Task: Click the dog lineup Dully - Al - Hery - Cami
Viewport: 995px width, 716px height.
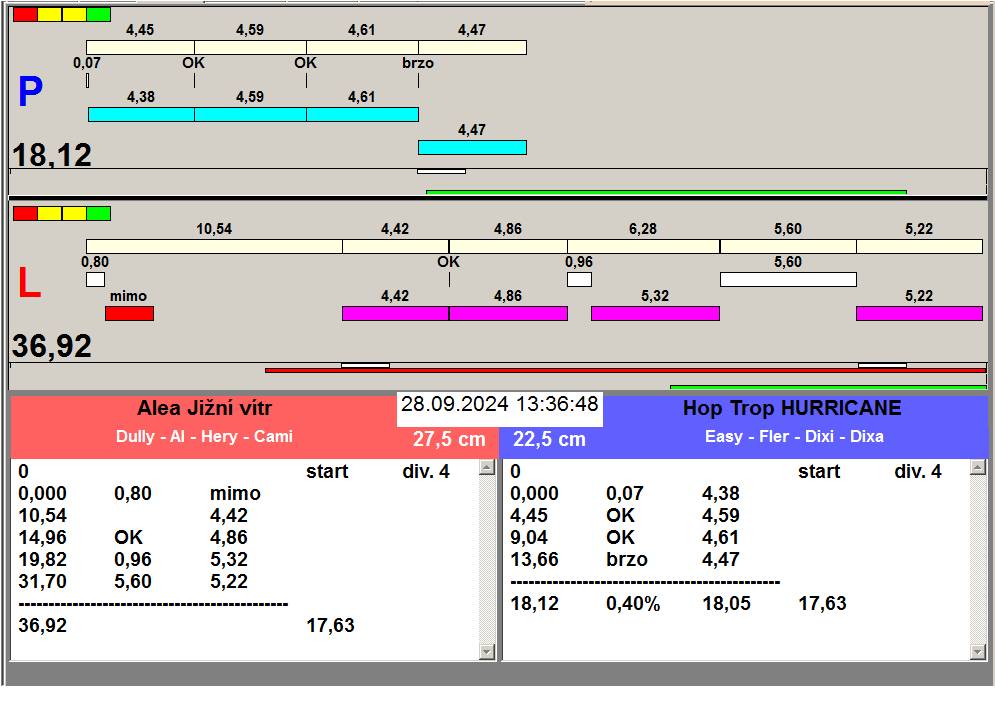Action: tap(204, 437)
